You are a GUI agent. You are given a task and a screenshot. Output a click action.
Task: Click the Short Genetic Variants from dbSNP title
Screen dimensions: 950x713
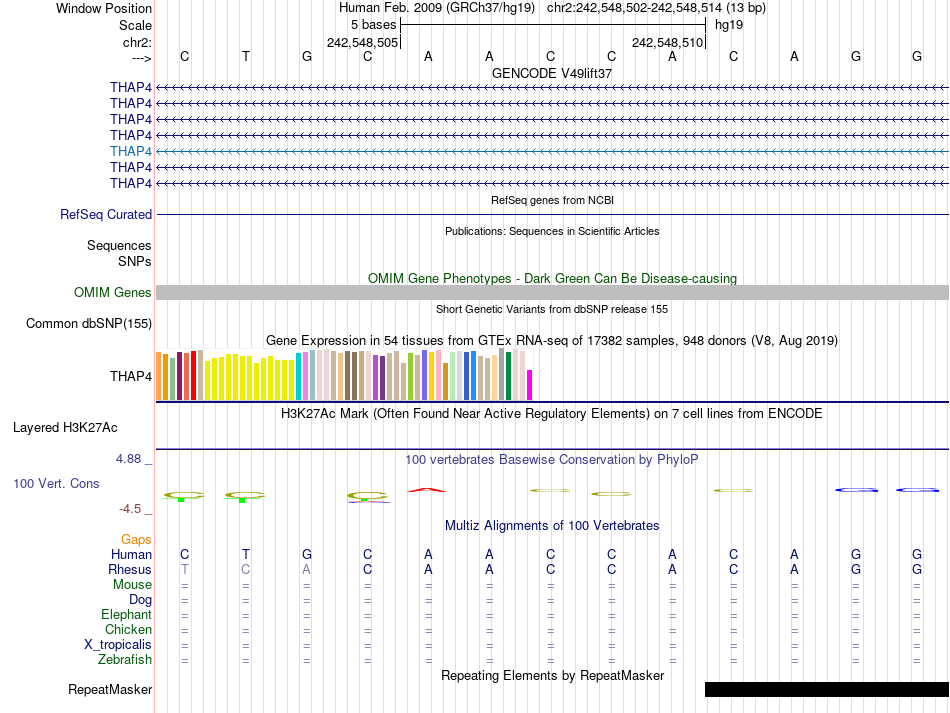pyautogui.click(x=552, y=309)
